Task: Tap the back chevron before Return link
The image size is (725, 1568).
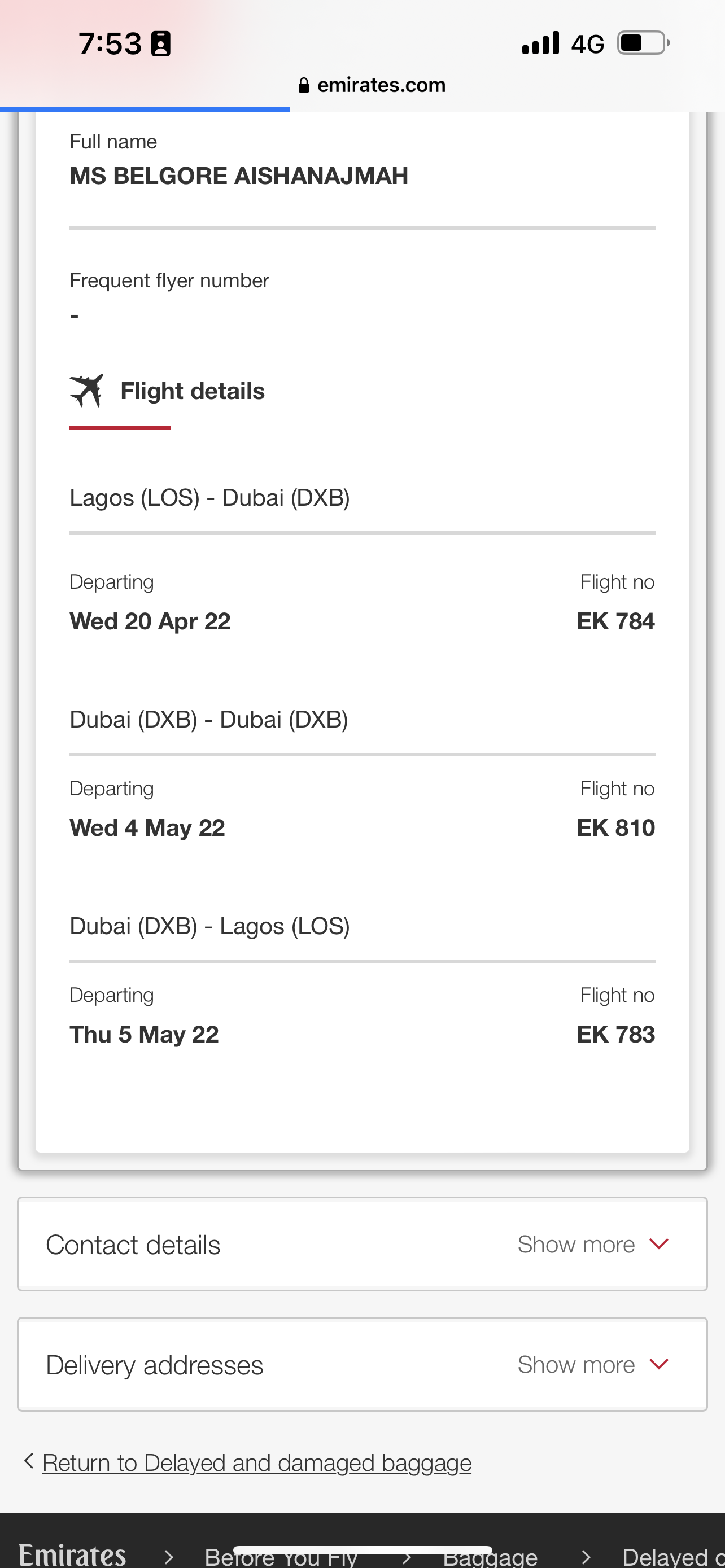Action: point(28,1461)
